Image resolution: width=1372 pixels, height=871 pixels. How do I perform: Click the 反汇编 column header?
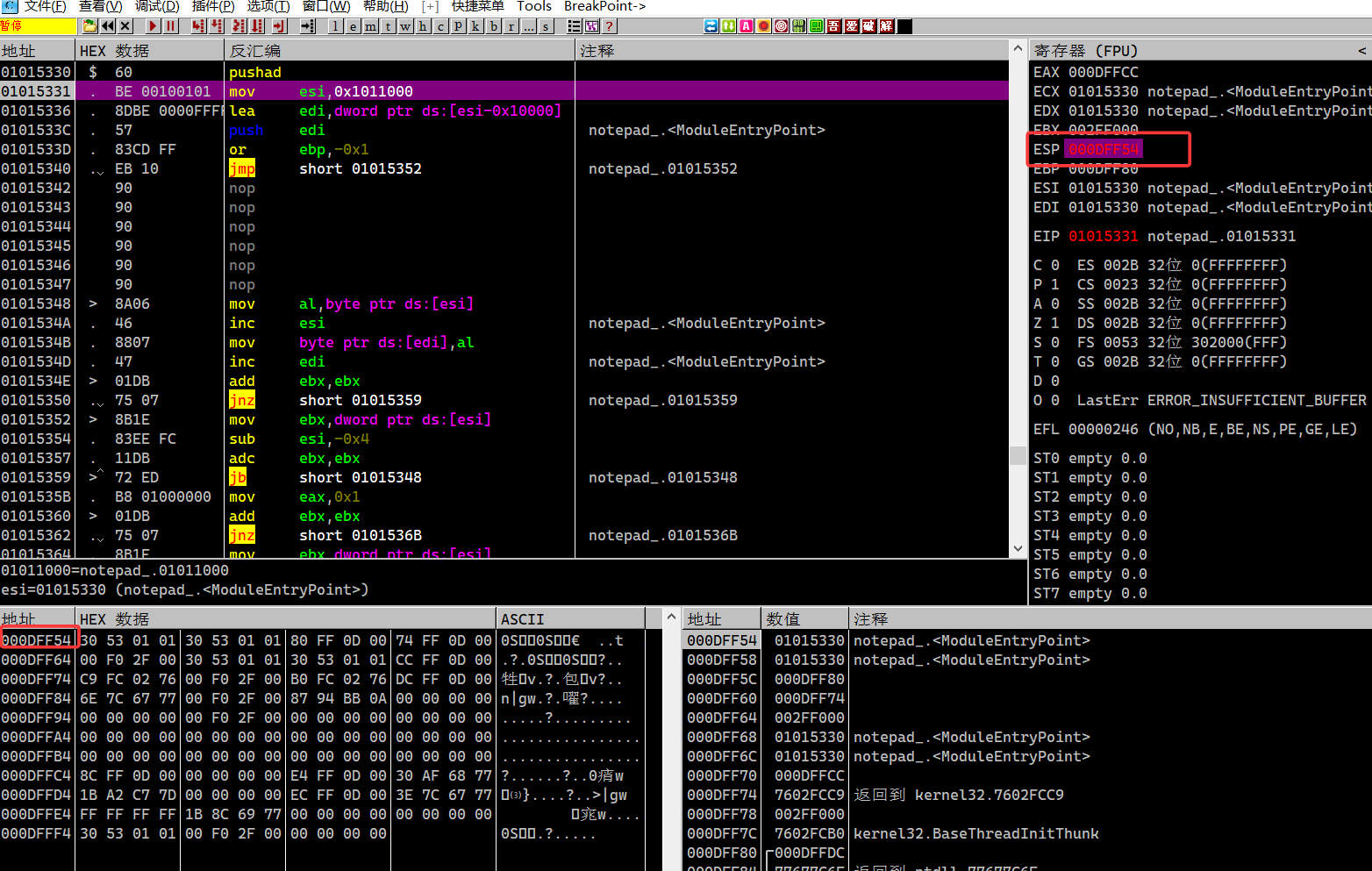254,51
